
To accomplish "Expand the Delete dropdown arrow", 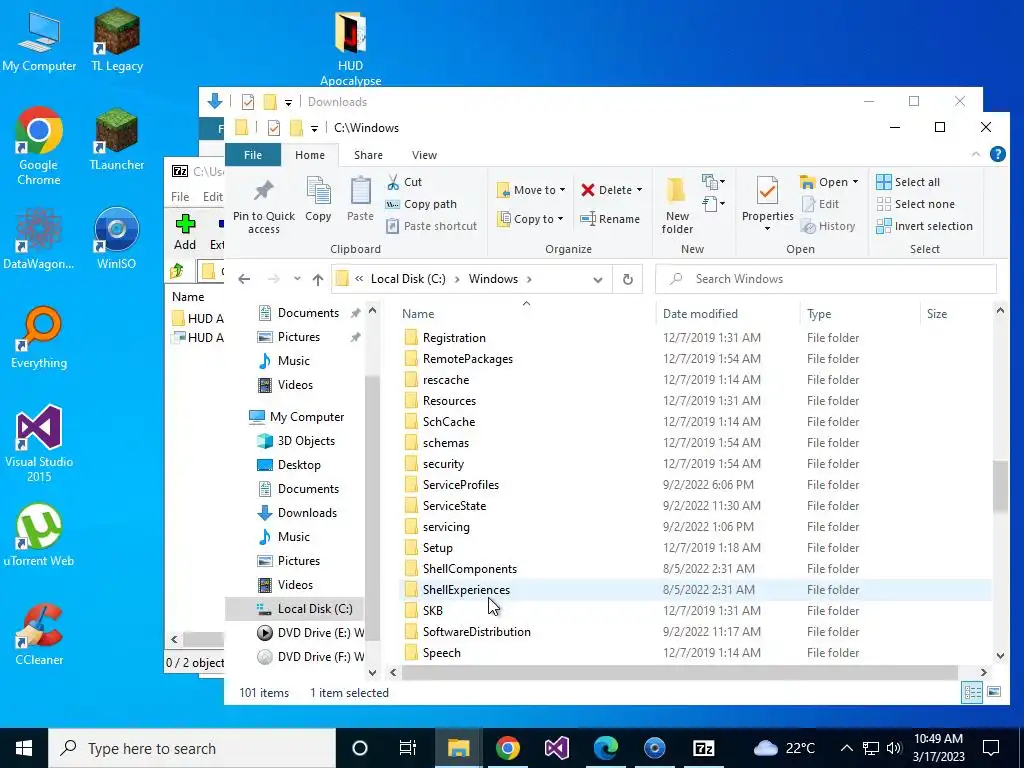I will (x=639, y=190).
